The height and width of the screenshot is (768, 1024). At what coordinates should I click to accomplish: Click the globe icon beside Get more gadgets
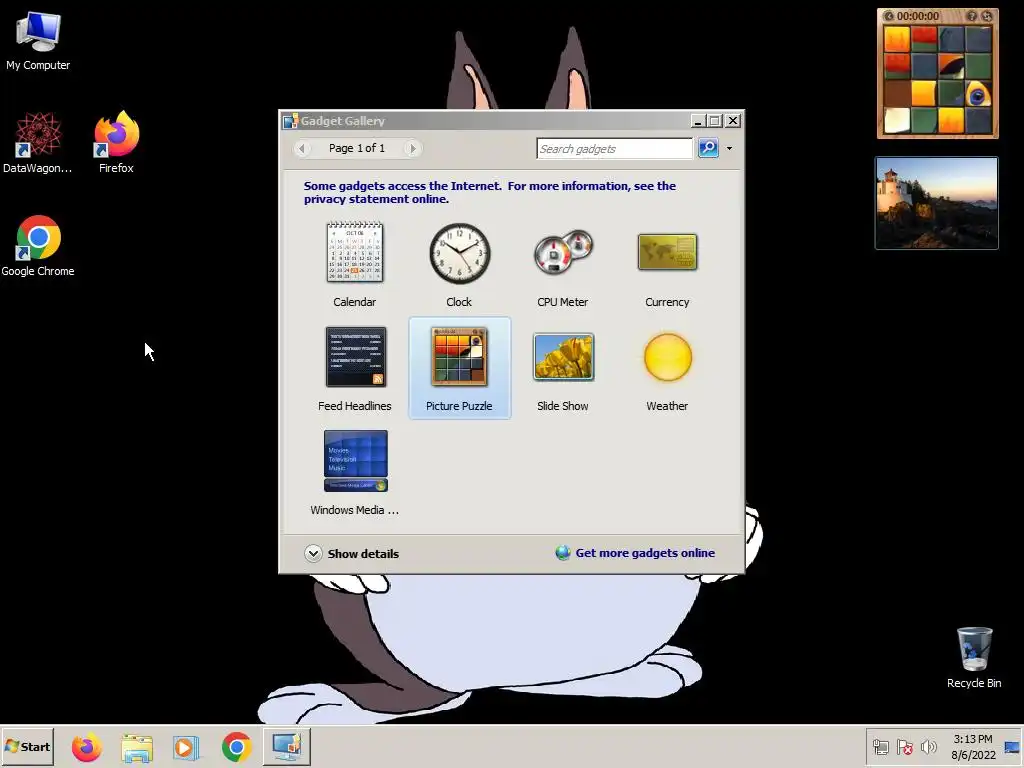(563, 552)
